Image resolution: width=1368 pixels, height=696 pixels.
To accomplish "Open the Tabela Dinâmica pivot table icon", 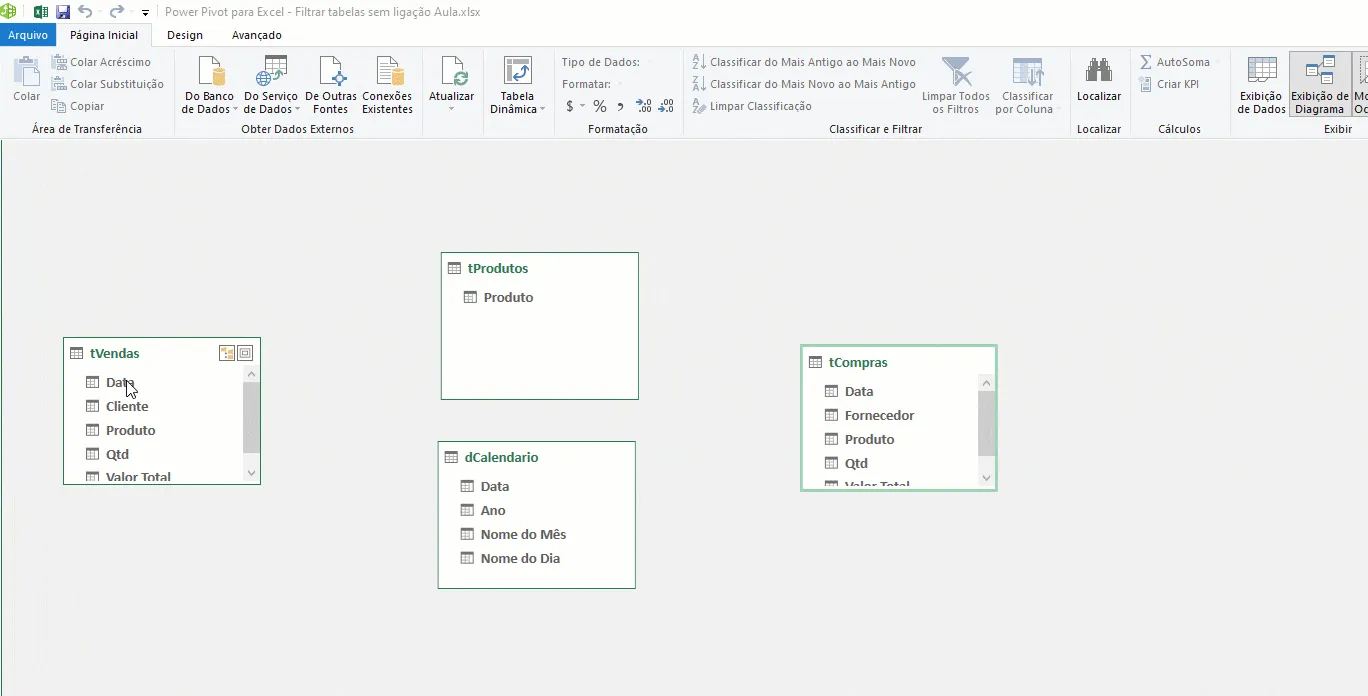I will pos(517,72).
